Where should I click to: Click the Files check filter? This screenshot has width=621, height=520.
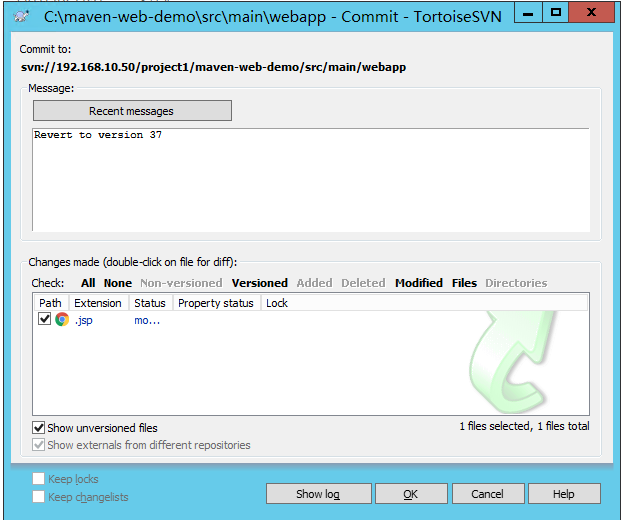(464, 283)
